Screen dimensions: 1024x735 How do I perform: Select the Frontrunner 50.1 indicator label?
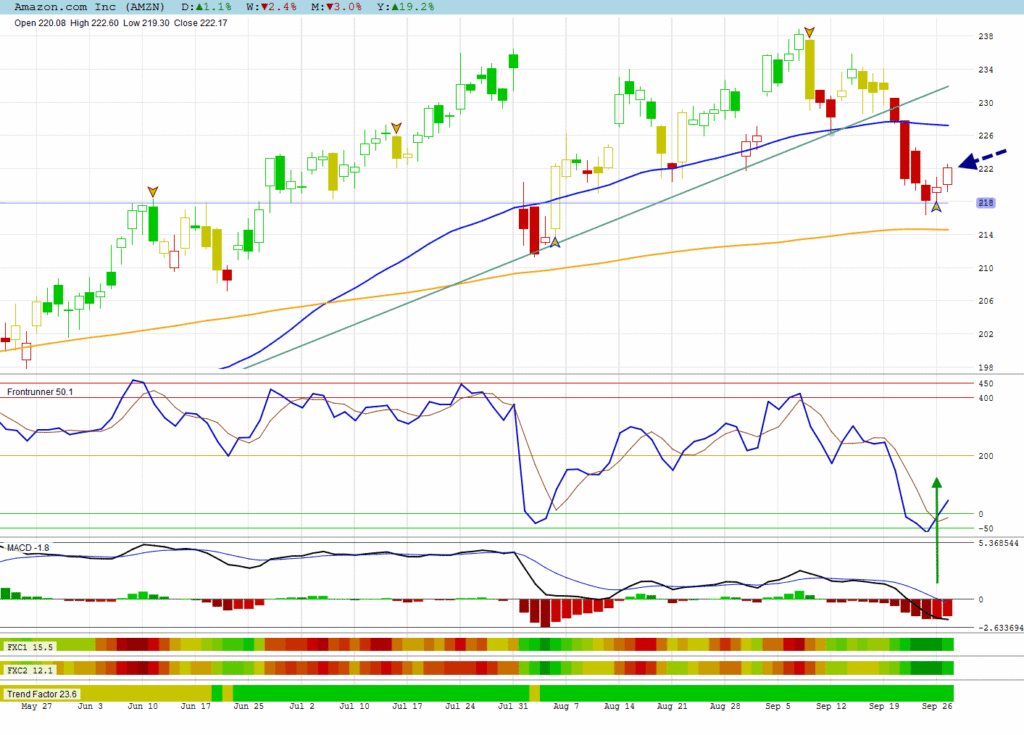tap(41, 391)
